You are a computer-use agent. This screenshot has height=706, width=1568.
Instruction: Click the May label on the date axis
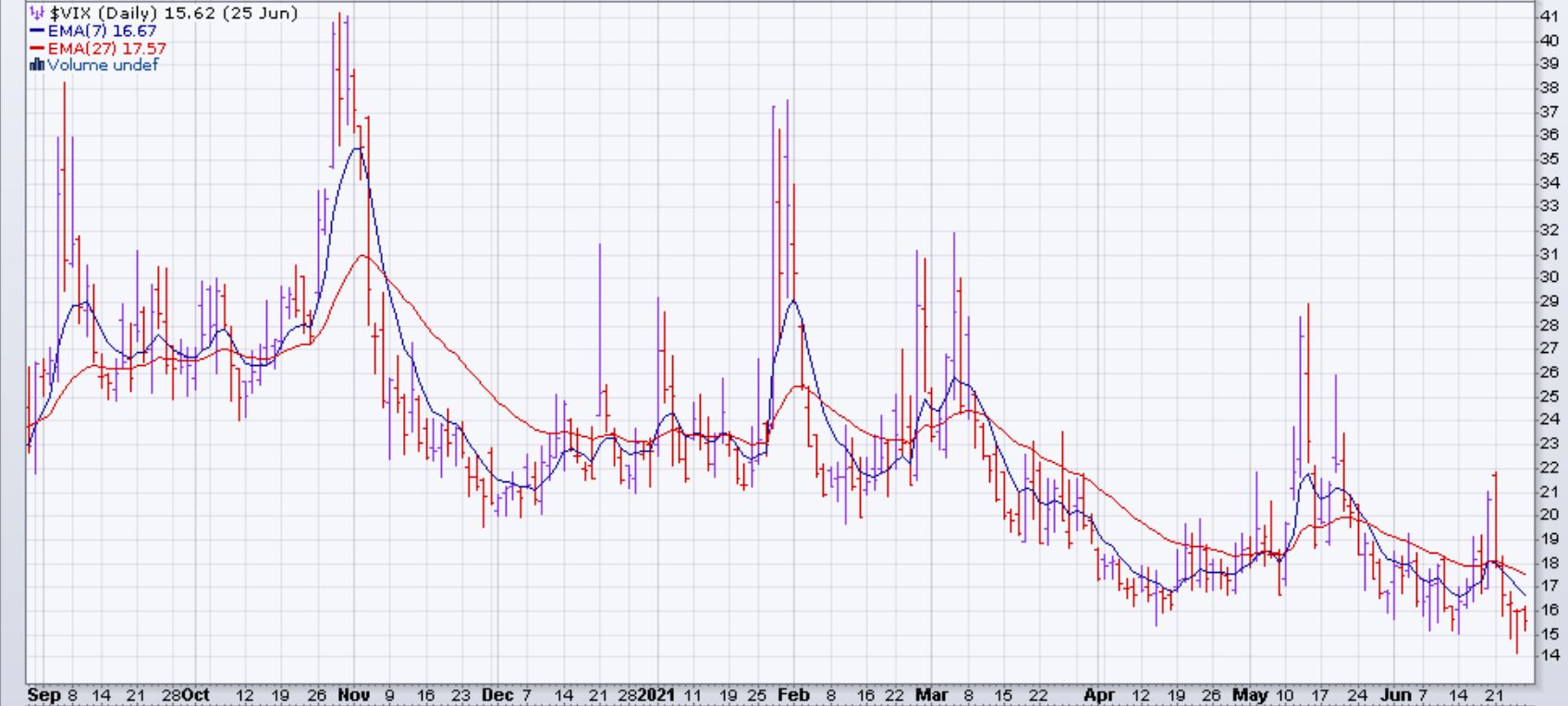pyautogui.click(x=1251, y=695)
